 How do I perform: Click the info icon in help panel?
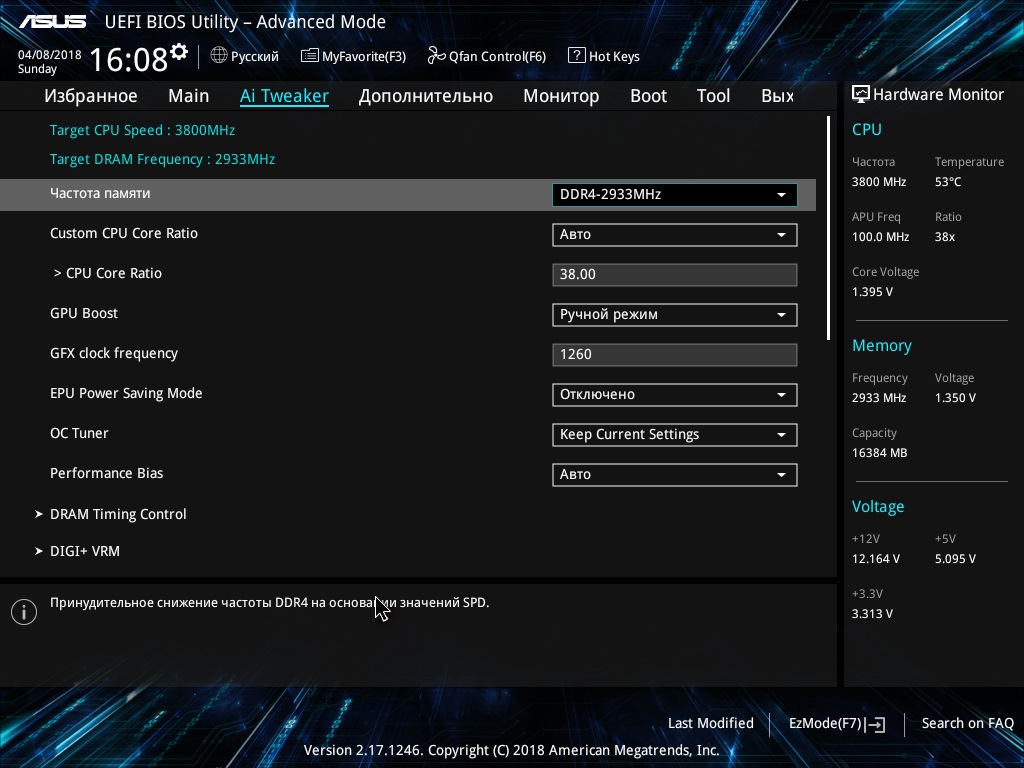[24, 612]
